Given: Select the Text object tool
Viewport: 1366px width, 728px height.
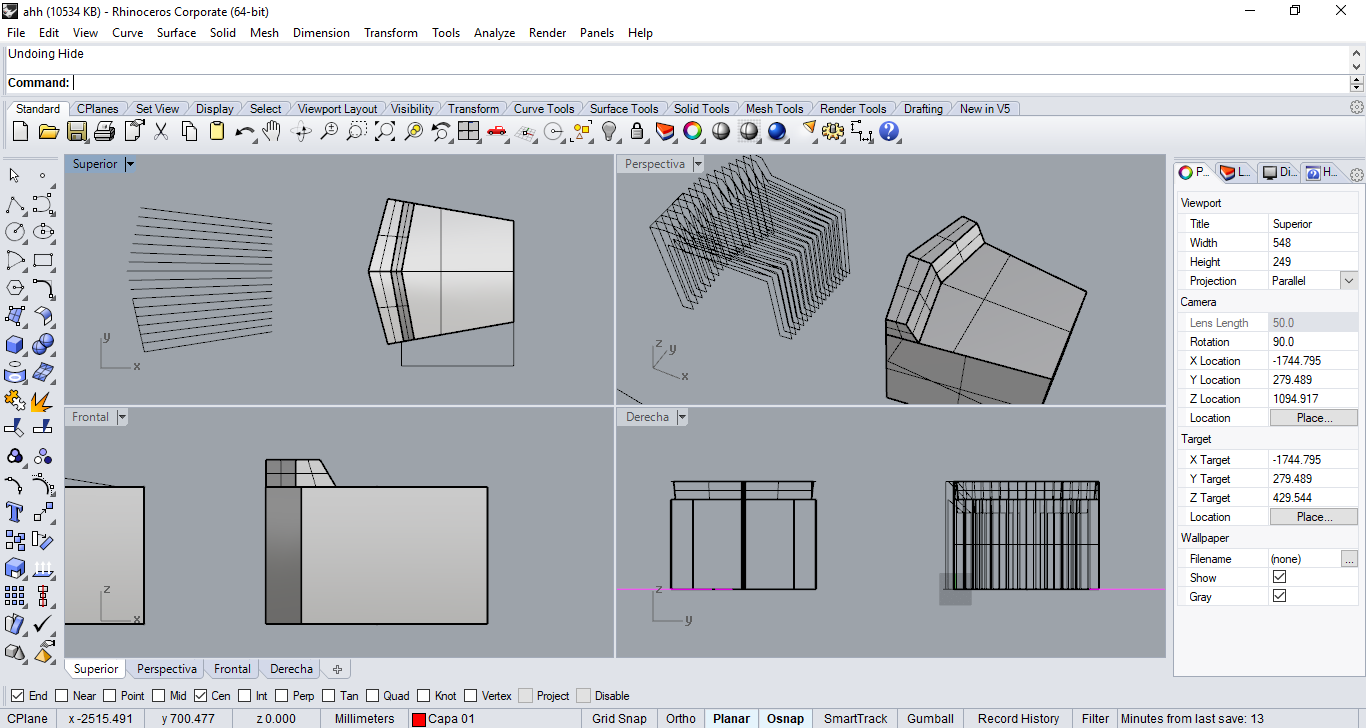Looking at the screenshot, I should (x=15, y=512).
